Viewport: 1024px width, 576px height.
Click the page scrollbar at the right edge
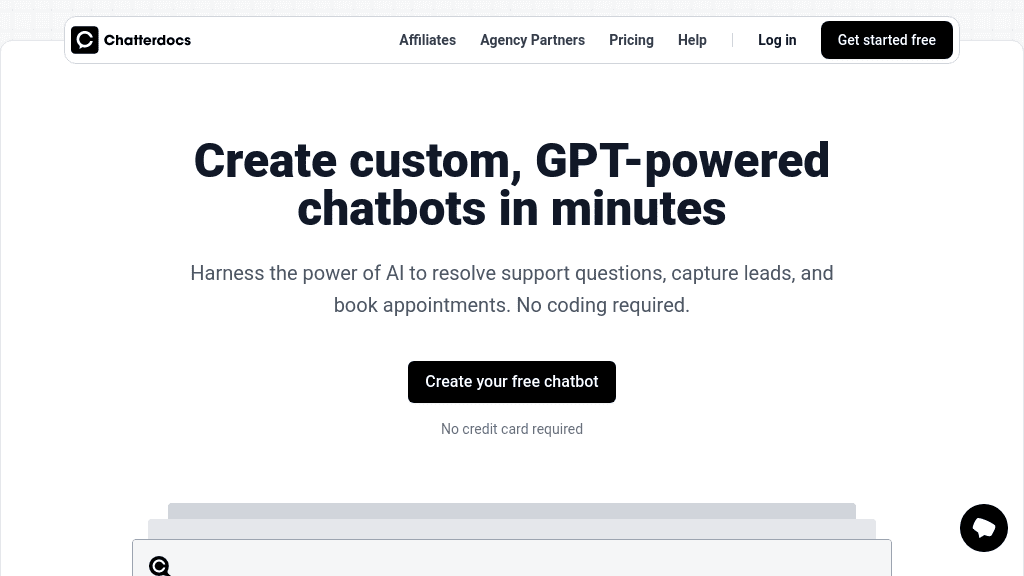click(x=1019, y=288)
